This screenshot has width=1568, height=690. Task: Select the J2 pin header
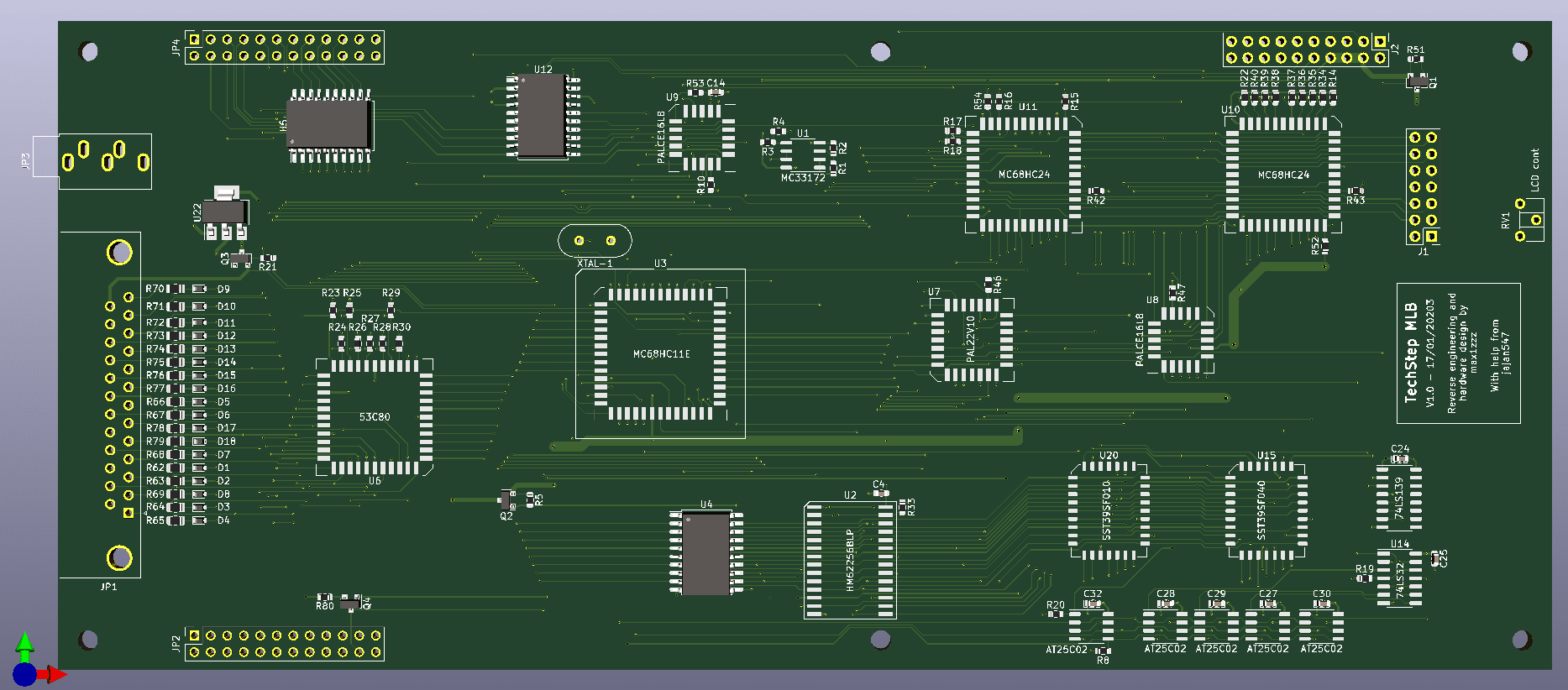(x=1305, y=50)
